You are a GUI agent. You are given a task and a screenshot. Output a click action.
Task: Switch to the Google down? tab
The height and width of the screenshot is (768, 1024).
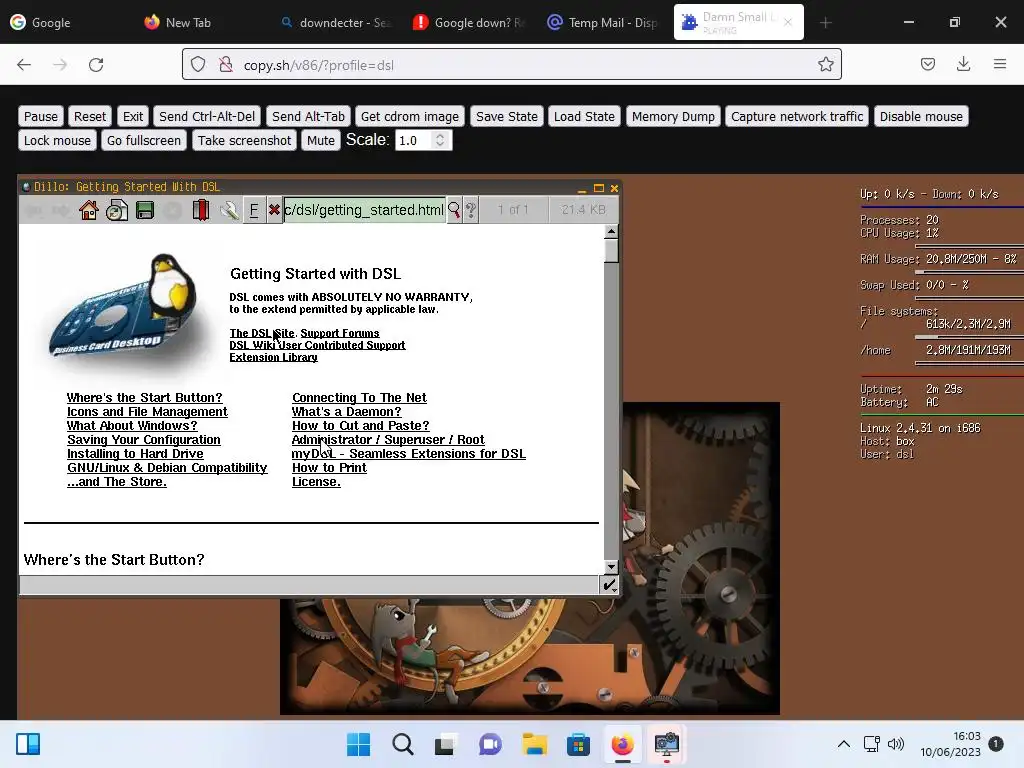[469, 22]
